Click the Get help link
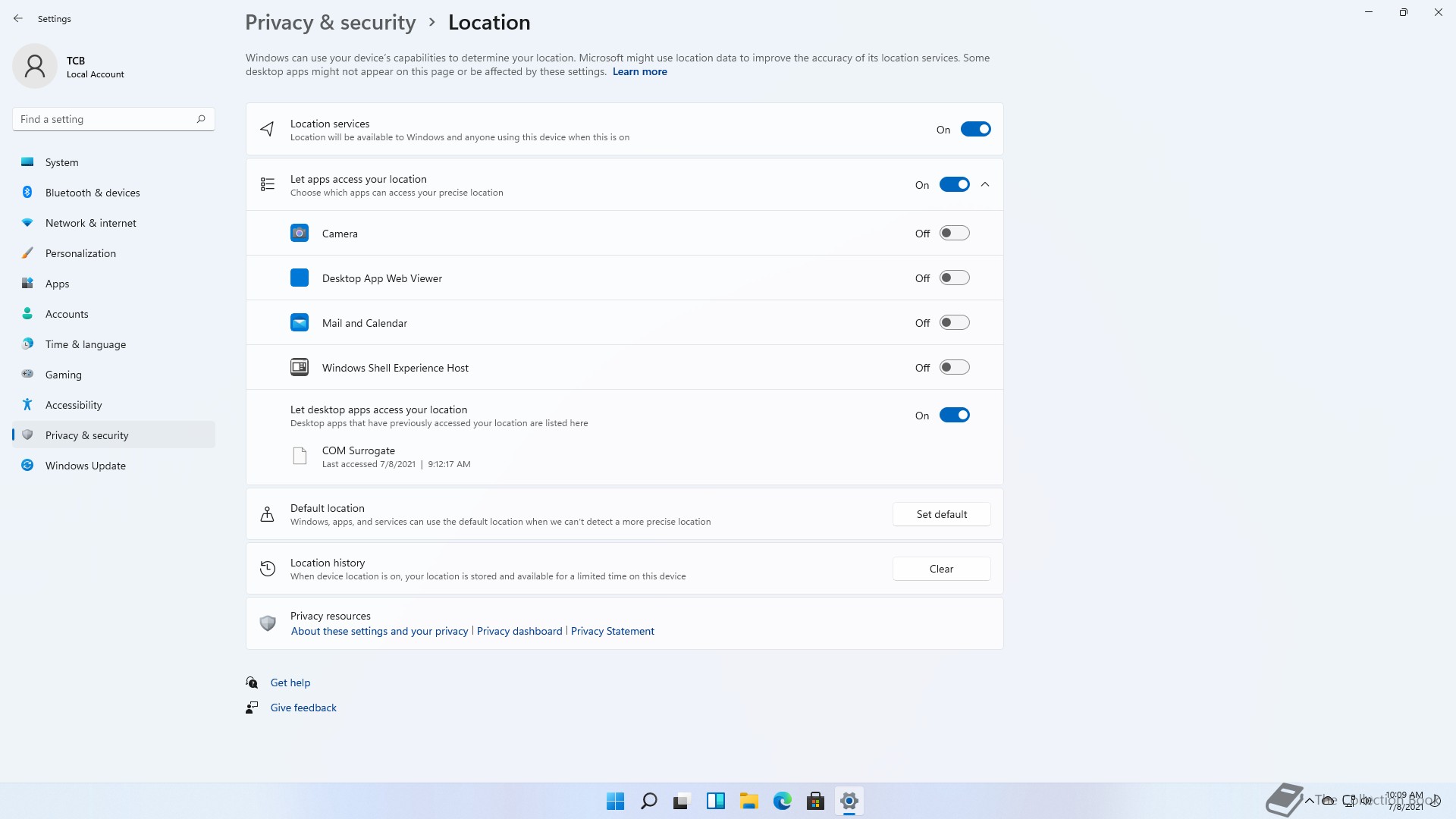This screenshot has height=819, width=1456. 290,682
